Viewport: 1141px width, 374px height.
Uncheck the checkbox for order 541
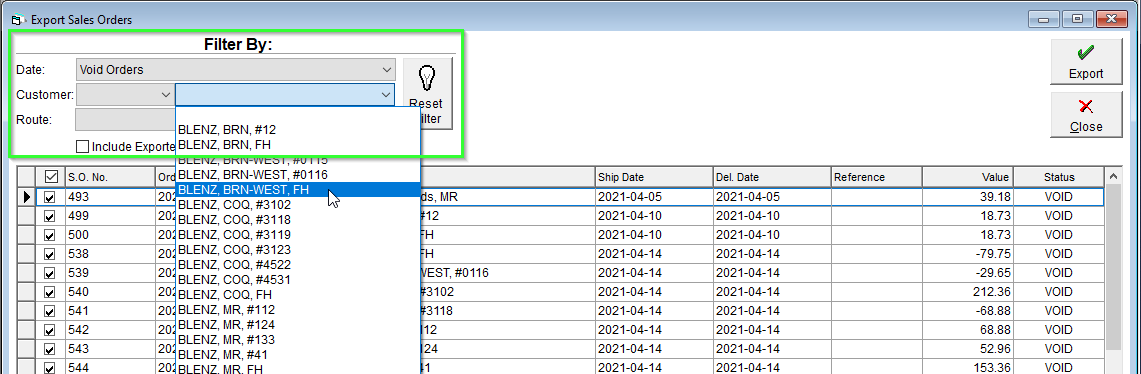click(x=50, y=311)
